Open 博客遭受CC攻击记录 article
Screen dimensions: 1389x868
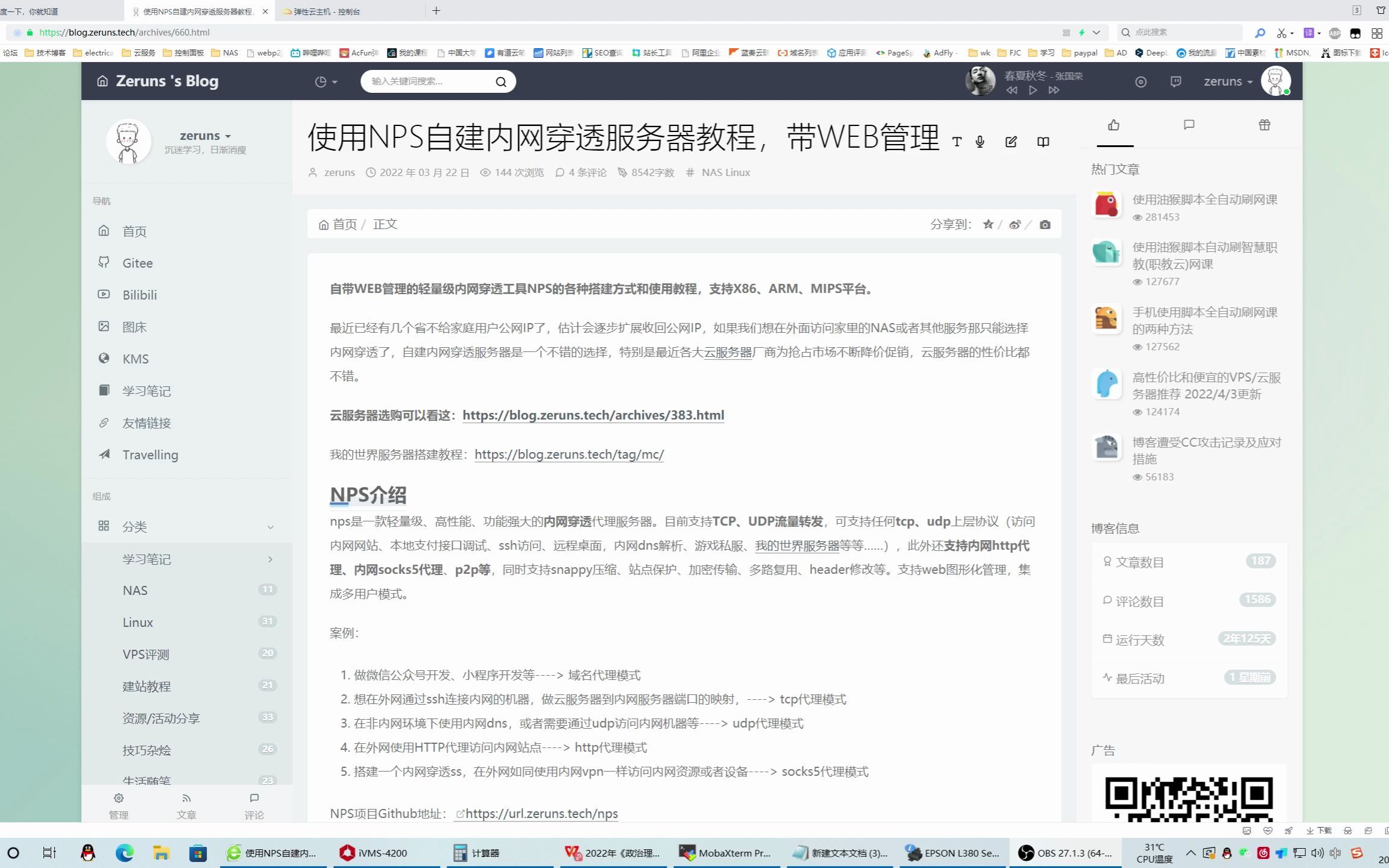tap(1206, 451)
